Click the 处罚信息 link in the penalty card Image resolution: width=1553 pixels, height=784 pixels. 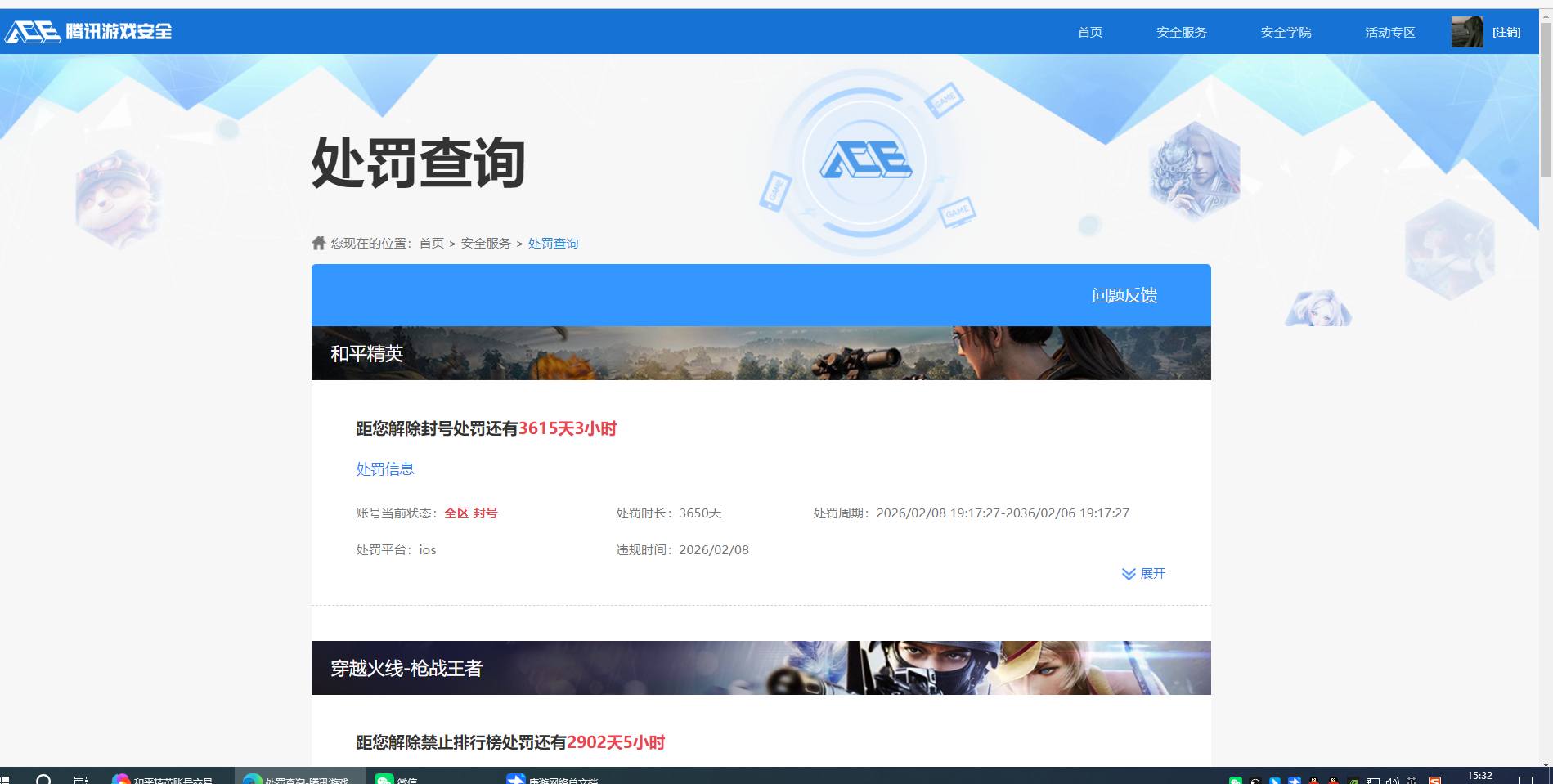click(x=384, y=468)
